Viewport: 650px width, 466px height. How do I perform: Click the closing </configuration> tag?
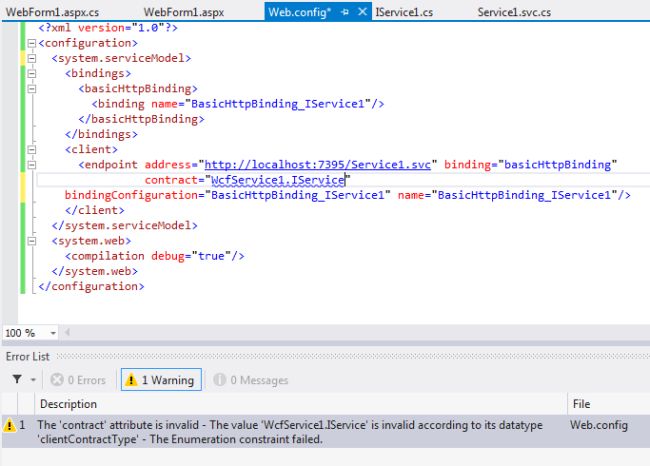coord(91,286)
